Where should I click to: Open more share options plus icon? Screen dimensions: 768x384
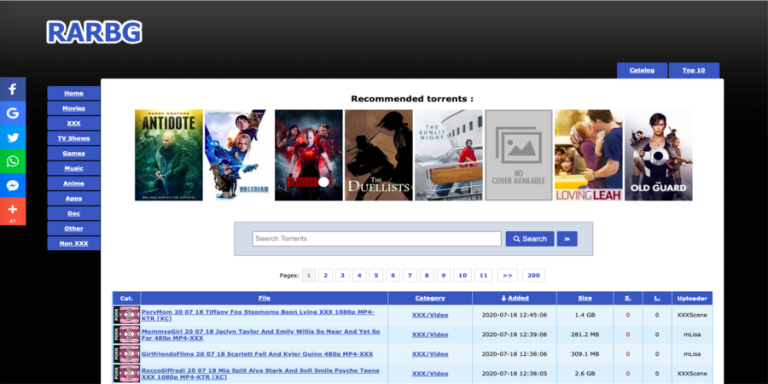[13, 211]
